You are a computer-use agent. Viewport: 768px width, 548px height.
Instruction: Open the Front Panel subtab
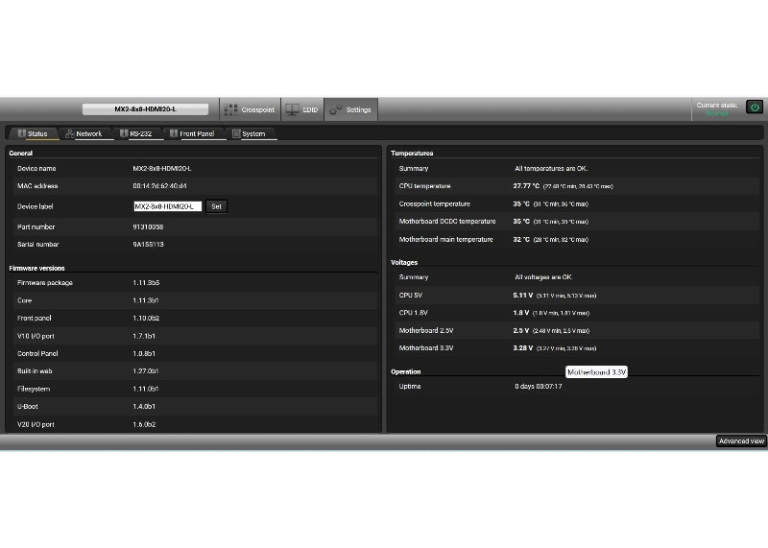(x=193, y=134)
